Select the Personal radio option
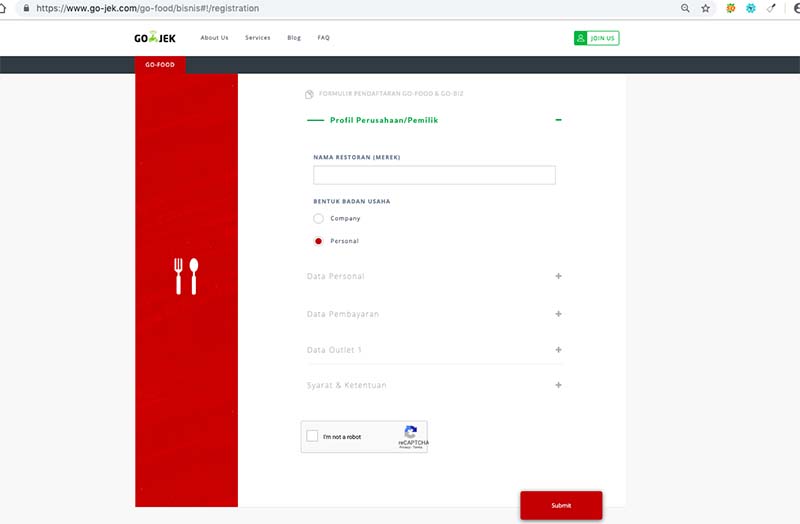Screen dimensions: 800x524 pos(318,241)
